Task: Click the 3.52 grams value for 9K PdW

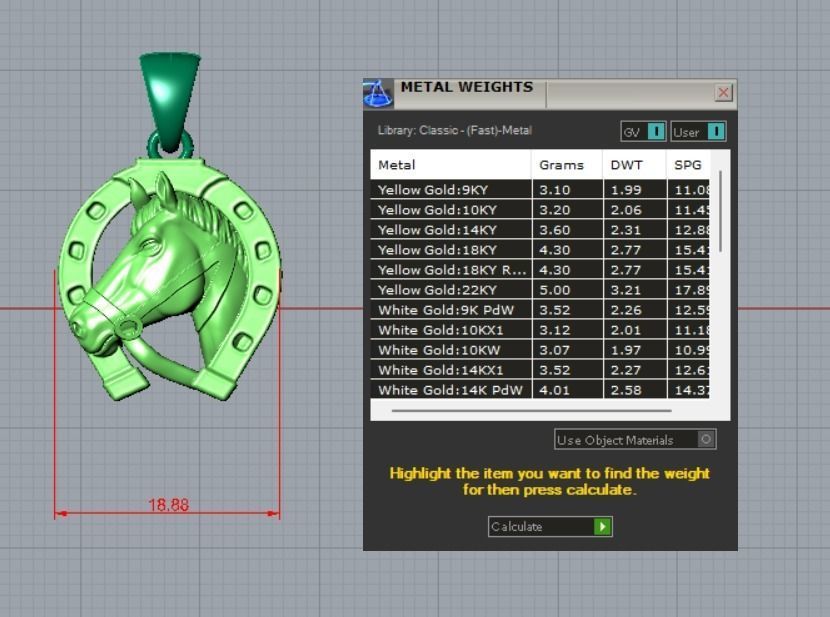Action: click(x=555, y=310)
